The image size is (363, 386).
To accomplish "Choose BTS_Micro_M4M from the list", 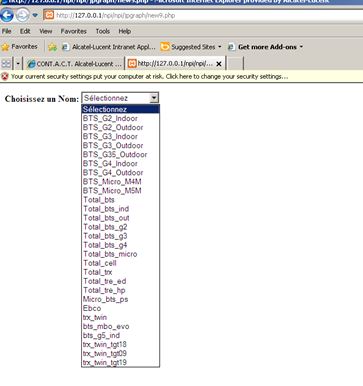I will click(x=121, y=182).
